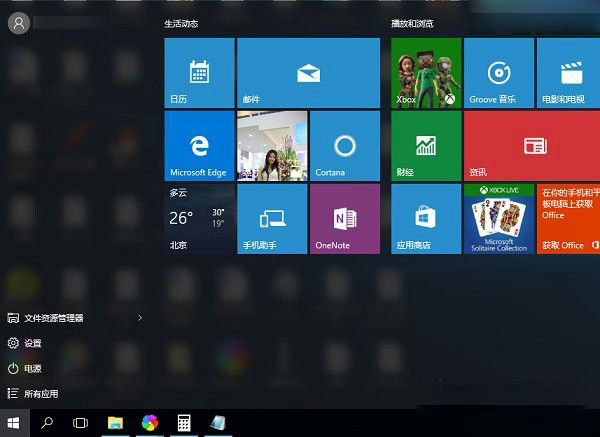Open File Explorer from taskbar
The height and width of the screenshot is (437, 600).
tap(115, 423)
